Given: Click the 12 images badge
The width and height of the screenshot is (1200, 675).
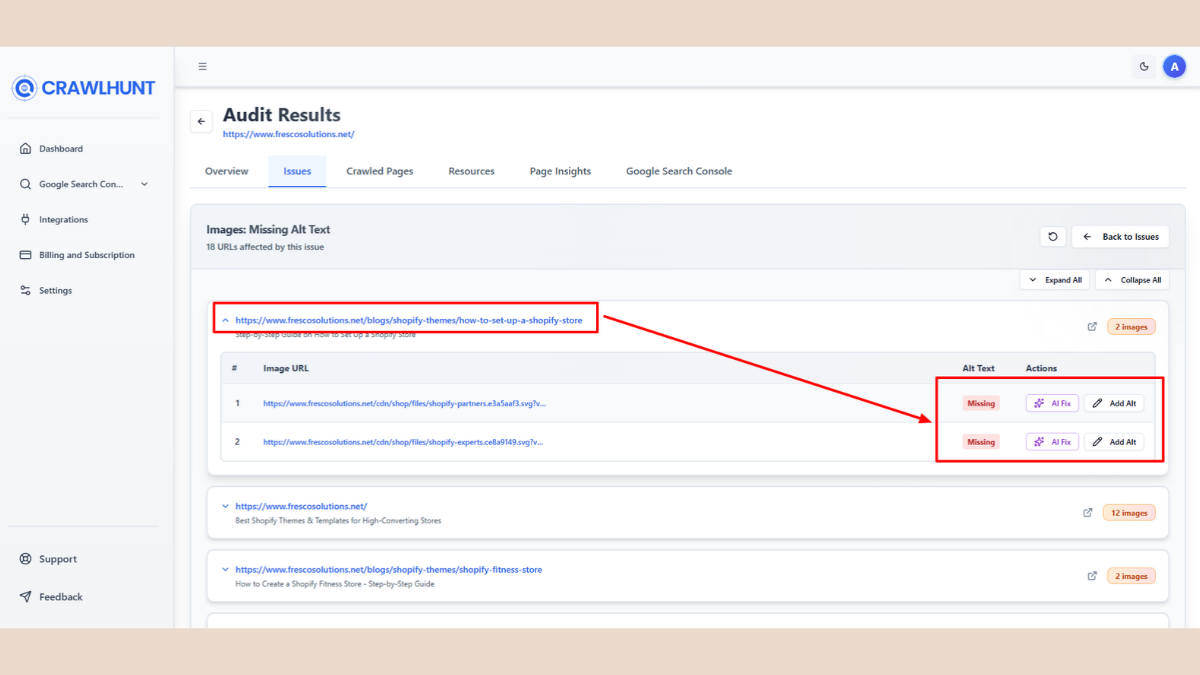Looking at the screenshot, I should pyautogui.click(x=1129, y=513).
